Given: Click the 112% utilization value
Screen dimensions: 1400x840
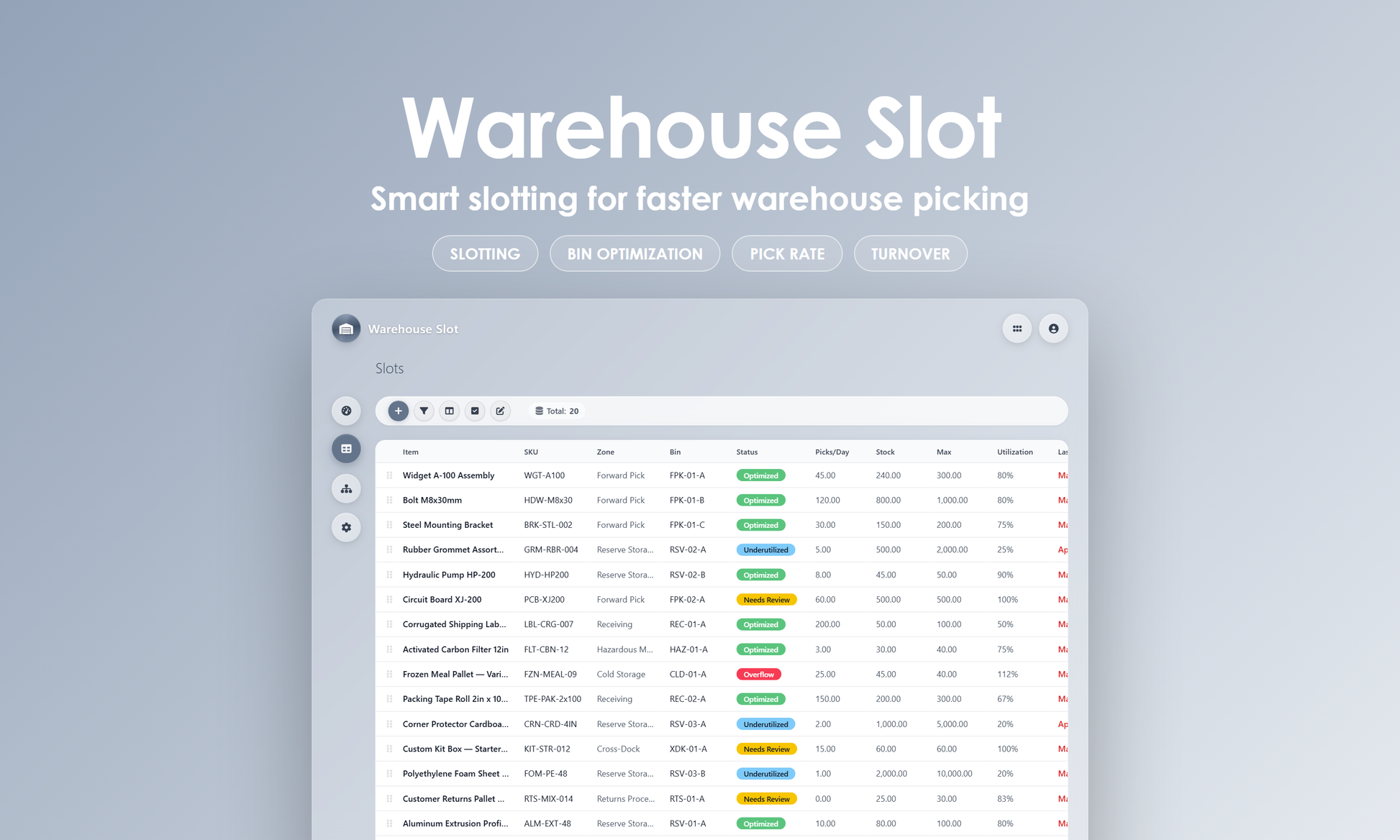Looking at the screenshot, I should tap(1007, 674).
